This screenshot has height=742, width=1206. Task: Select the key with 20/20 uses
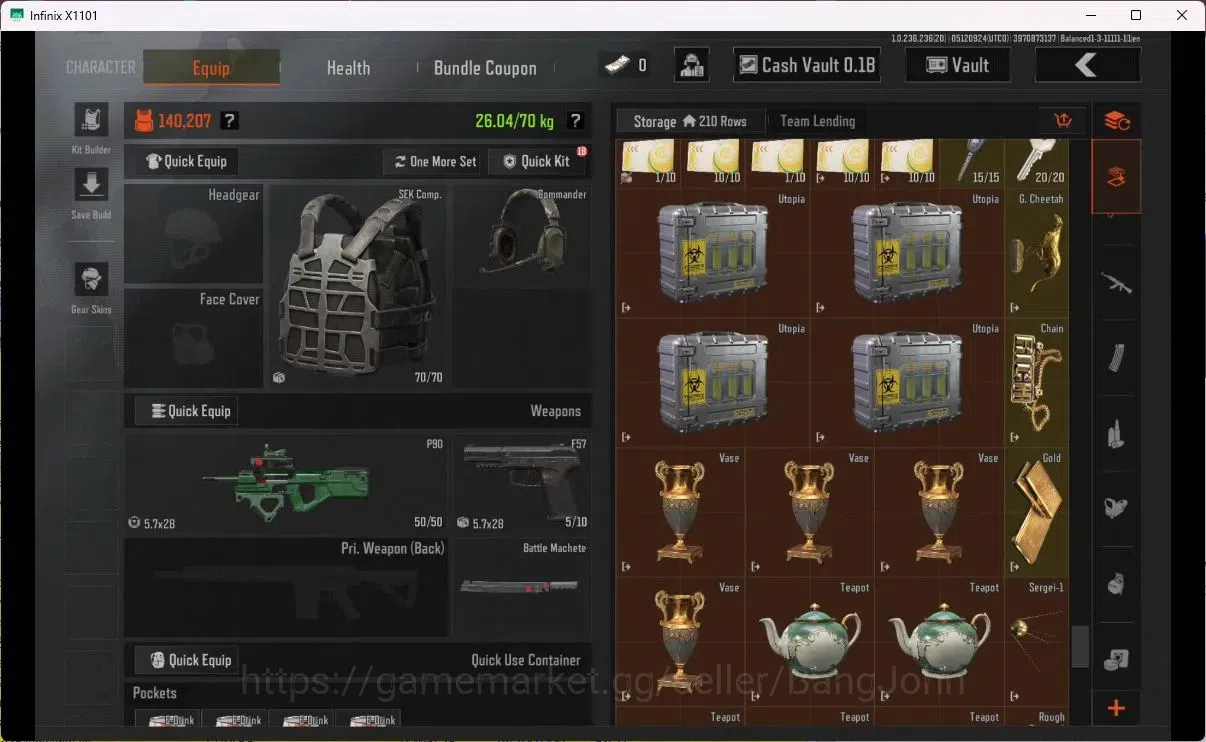tap(1037, 162)
